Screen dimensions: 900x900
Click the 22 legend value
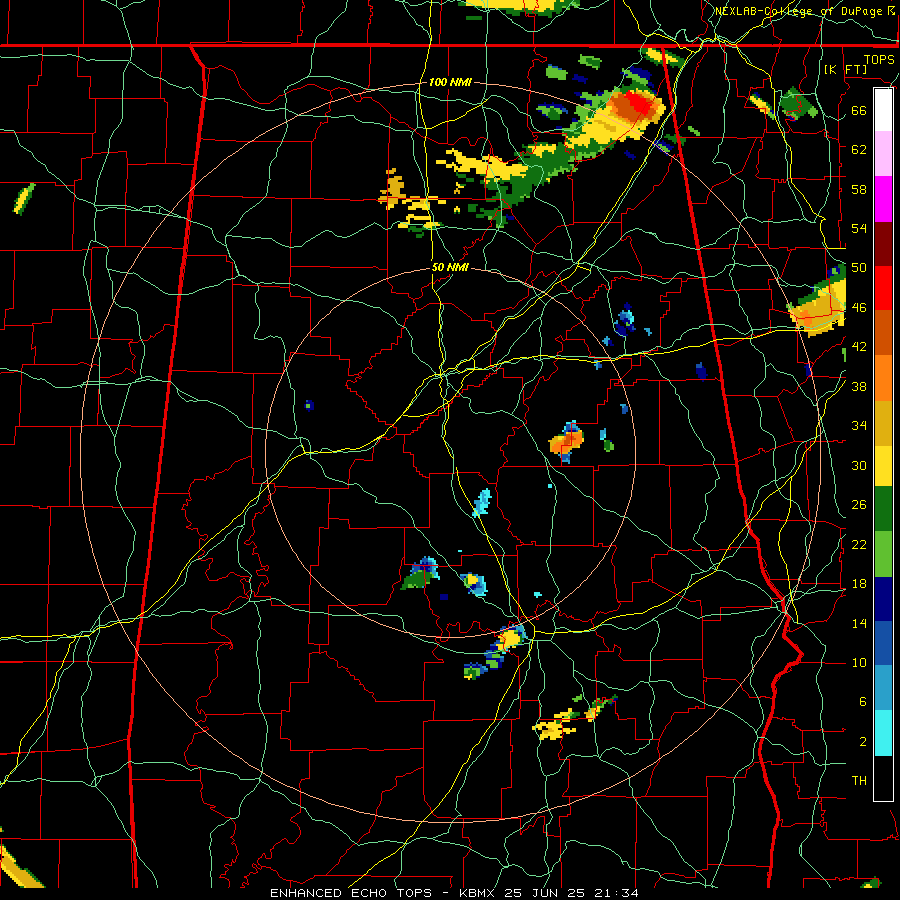click(x=859, y=545)
